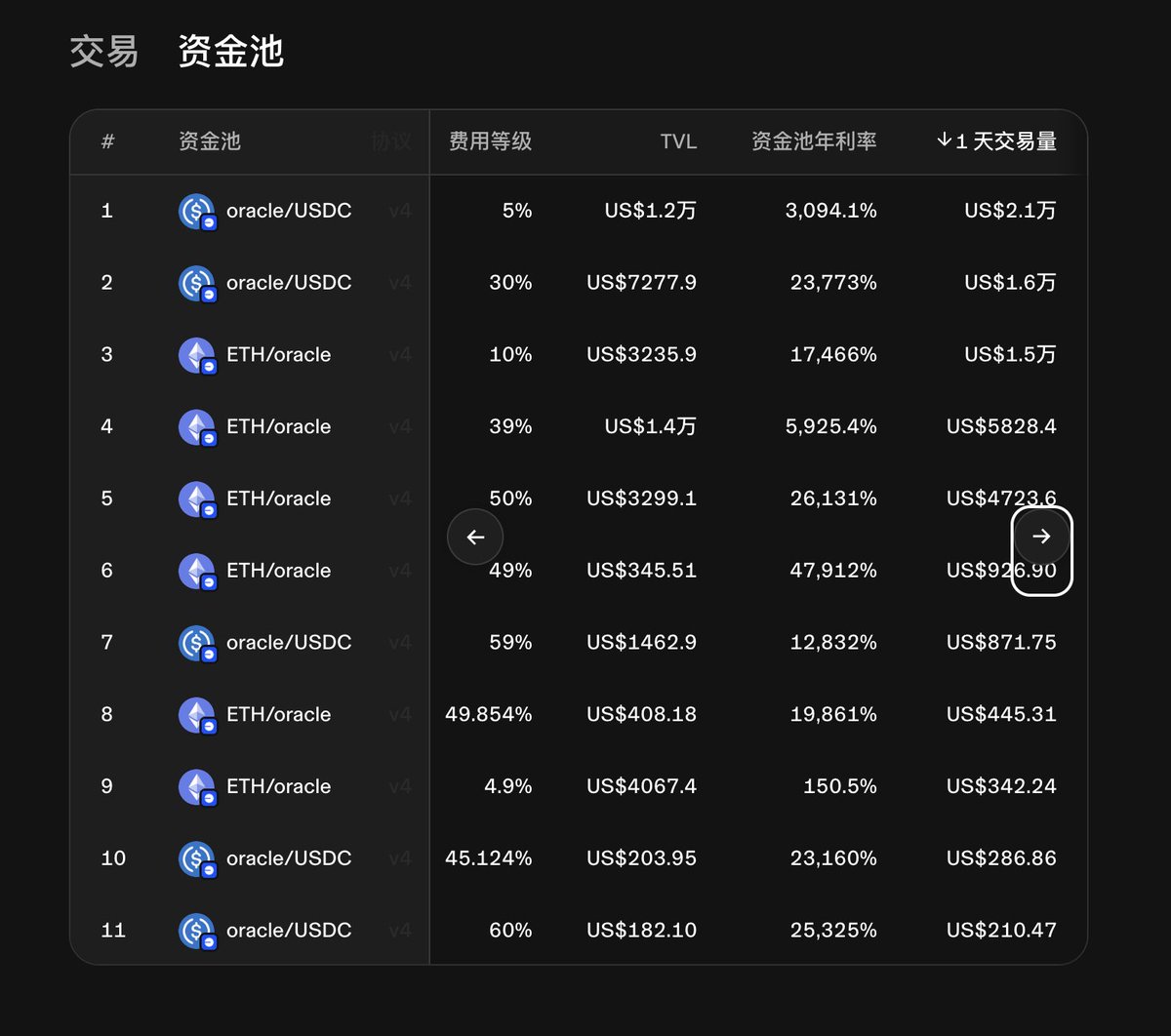Image resolution: width=1171 pixels, height=1036 pixels.
Task: Click the oracle/USDC pair icon in row 1
Action: coord(197,211)
